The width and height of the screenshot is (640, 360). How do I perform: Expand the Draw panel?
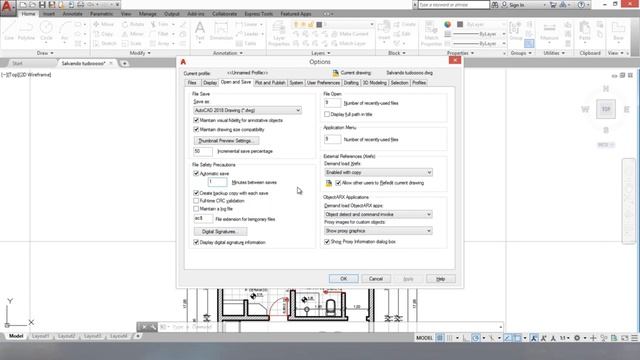(45, 53)
